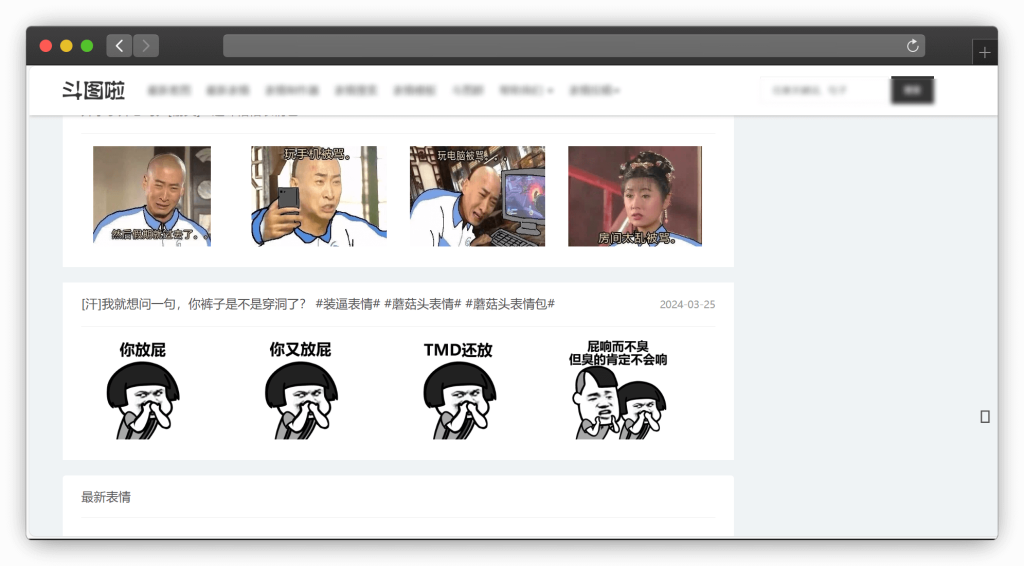1024x566 pixels.
Task: Click the small rectangle icon at the page's right edge
Action: click(985, 417)
